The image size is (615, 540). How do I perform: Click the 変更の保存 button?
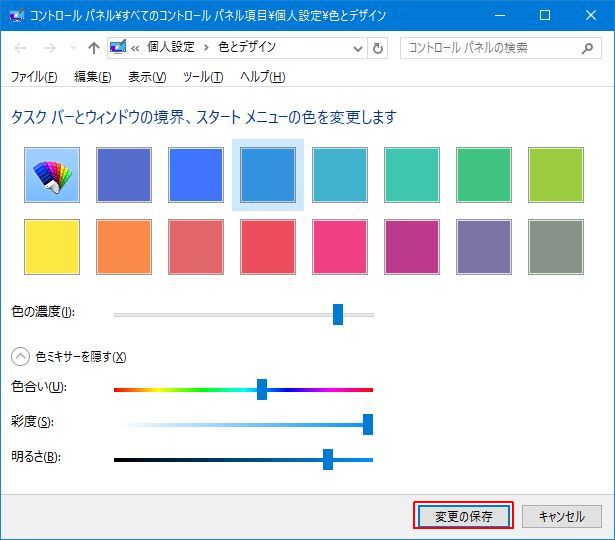(x=463, y=516)
